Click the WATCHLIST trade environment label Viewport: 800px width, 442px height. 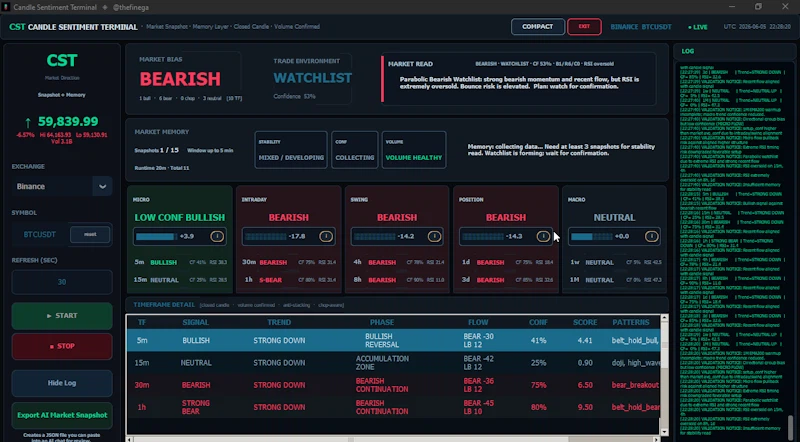pos(312,78)
